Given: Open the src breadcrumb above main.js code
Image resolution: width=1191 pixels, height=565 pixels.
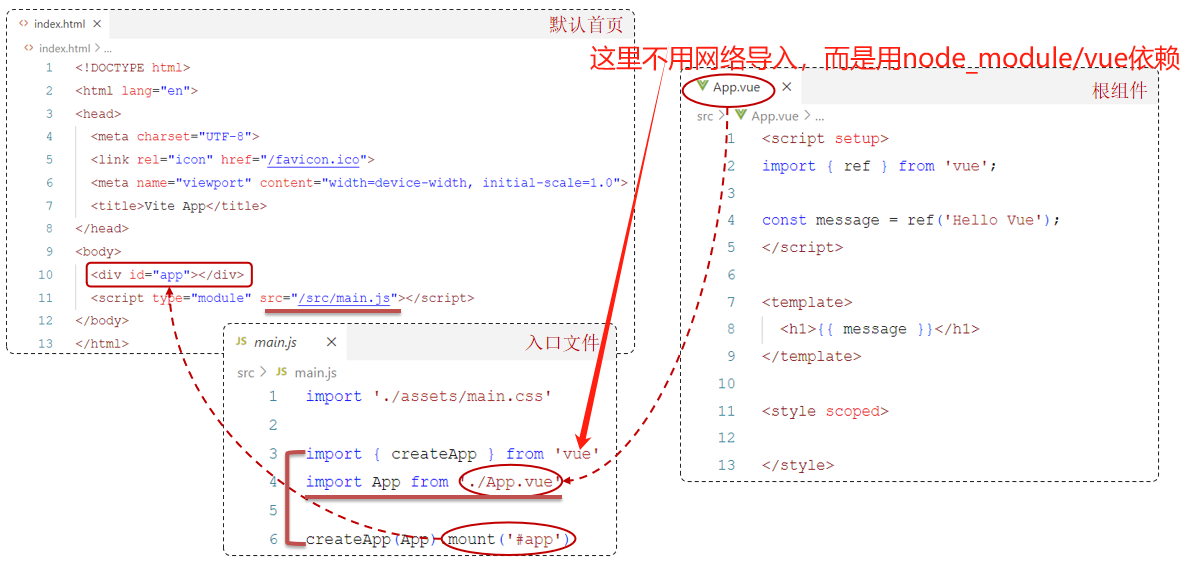Looking at the screenshot, I should 245,372.
